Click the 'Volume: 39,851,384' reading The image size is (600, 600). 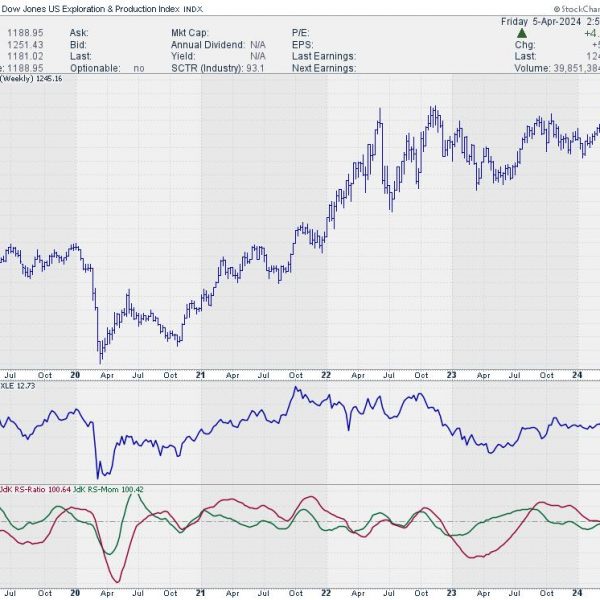click(557, 68)
